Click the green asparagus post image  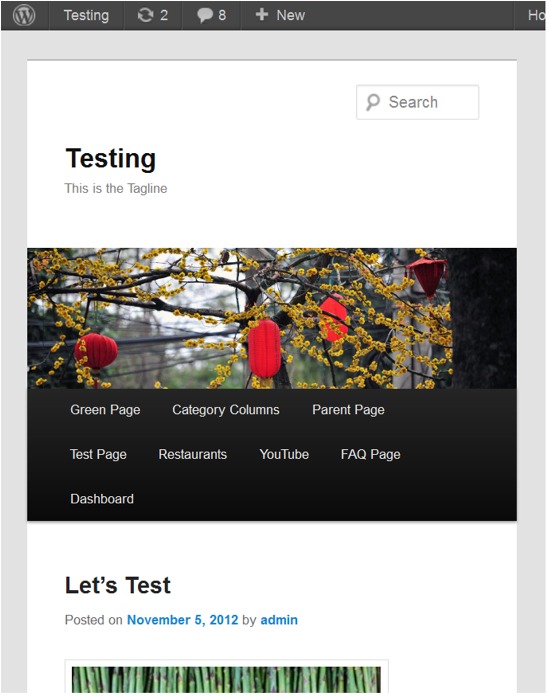pyautogui.click(x=226, y=678)
